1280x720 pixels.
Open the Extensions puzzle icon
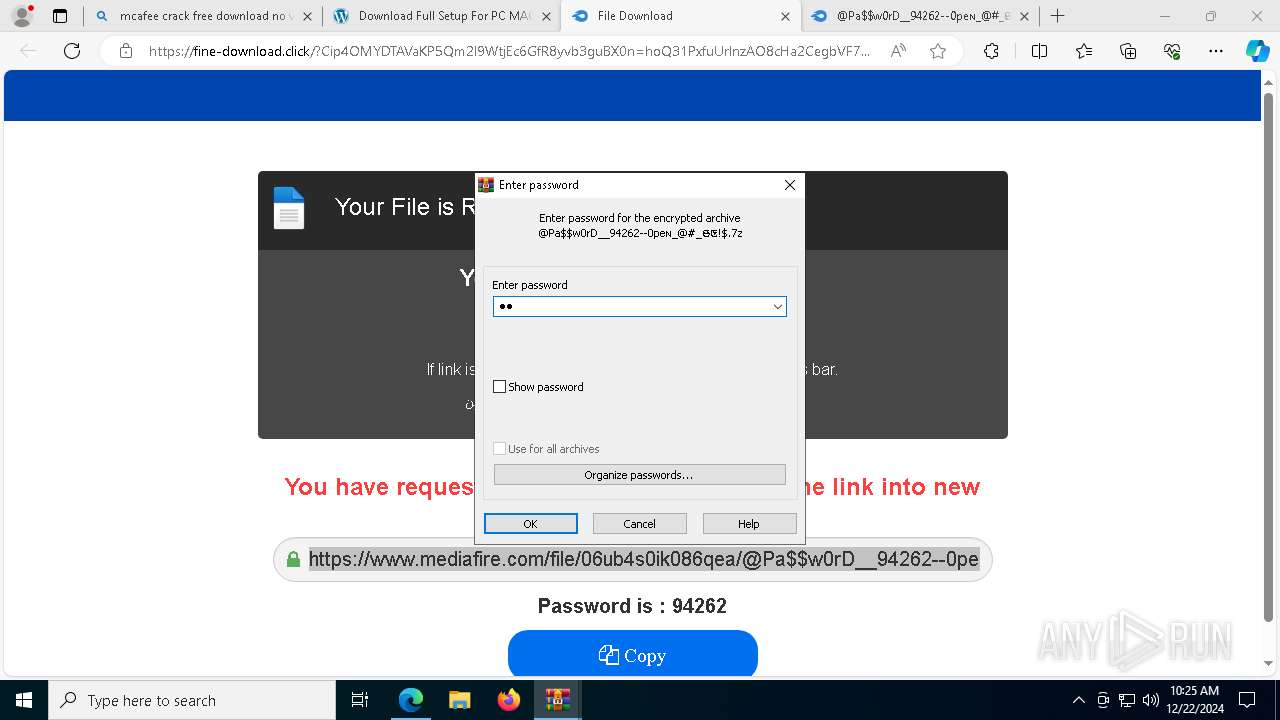[x=991, y=51]
